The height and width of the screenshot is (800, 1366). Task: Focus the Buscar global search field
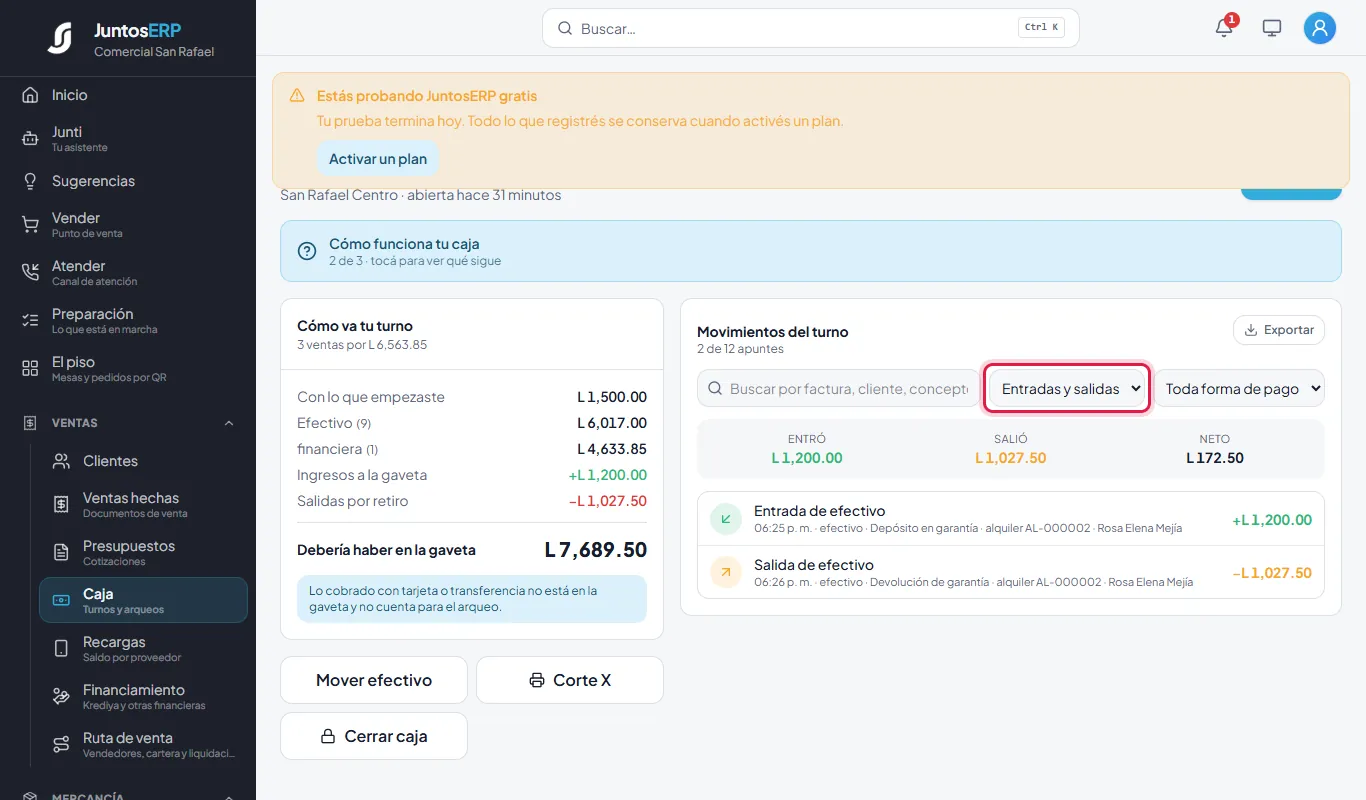tap(811, 28)
